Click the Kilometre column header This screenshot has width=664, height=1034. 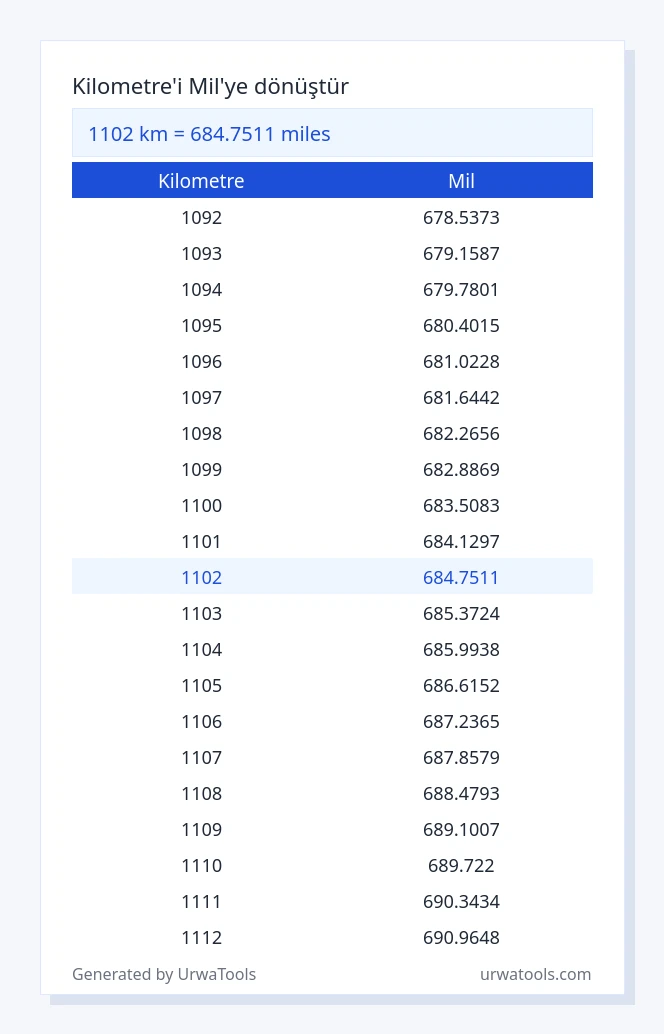coord(201,181)
